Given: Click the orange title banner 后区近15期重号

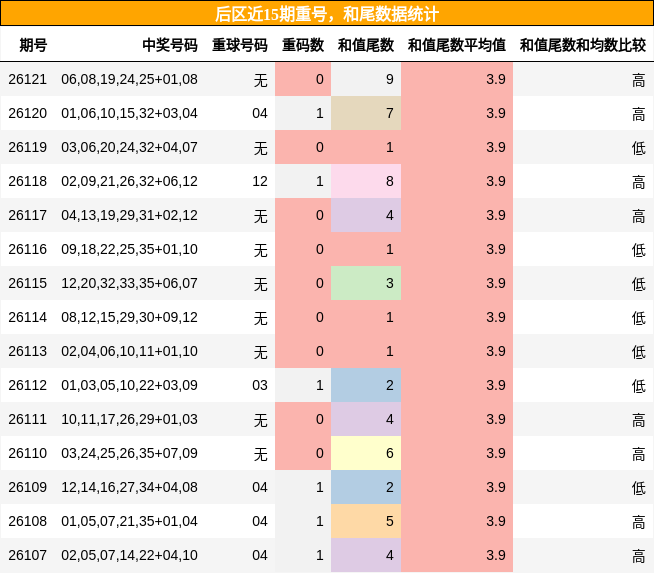Looking at the screenshot, I should coord(327,14).
